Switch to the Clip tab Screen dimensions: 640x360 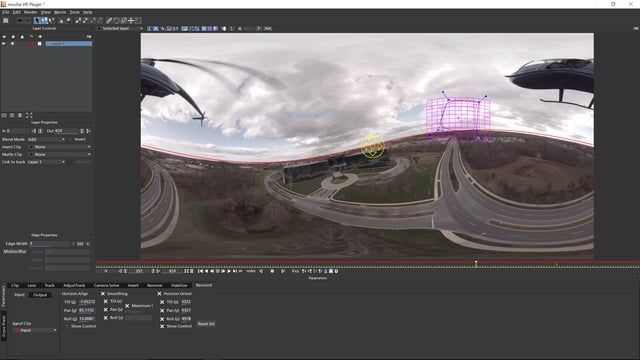[x=15, y=285]
